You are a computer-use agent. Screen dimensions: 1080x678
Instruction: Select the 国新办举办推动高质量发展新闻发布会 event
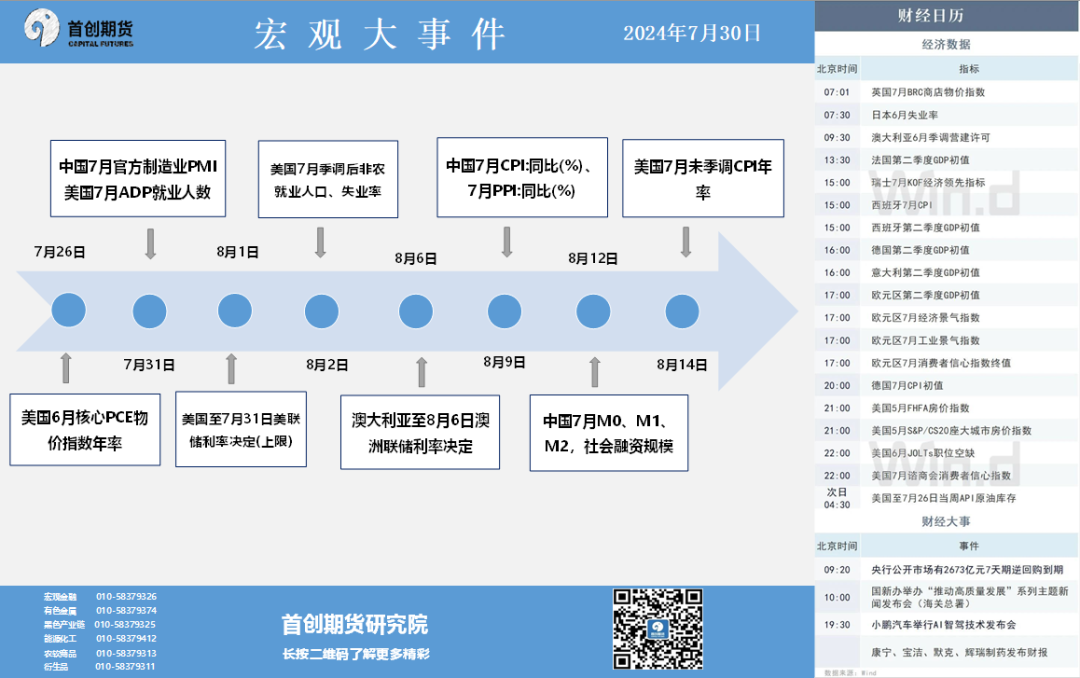point(946,597)
